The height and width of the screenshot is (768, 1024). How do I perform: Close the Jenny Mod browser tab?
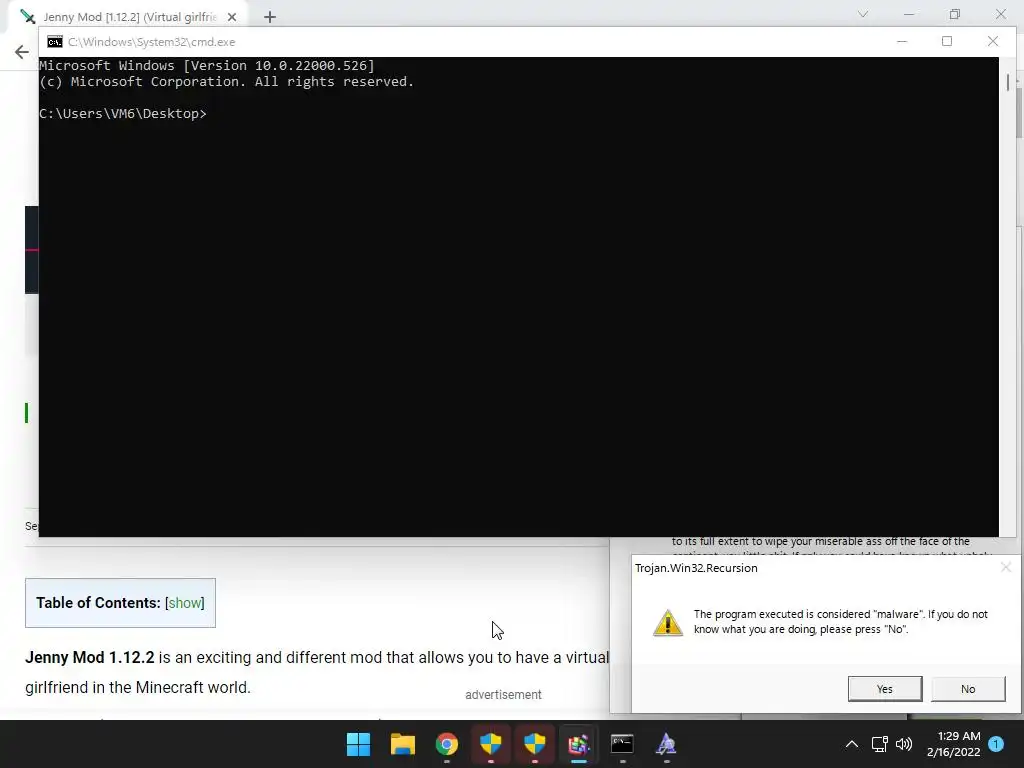(x=232, y=17)
